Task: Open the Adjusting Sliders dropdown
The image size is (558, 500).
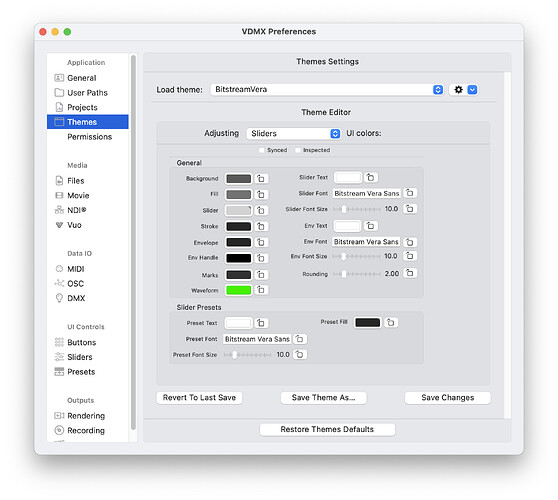Action: coord(294,133)
